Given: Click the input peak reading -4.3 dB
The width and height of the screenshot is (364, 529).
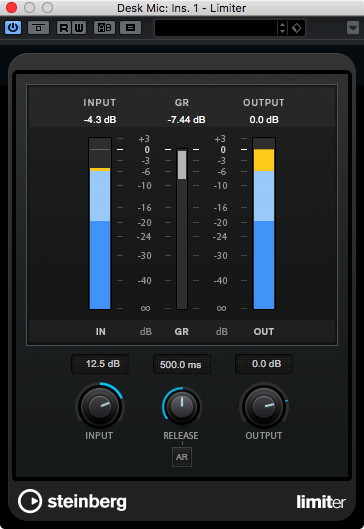Looking at the screenshot, I should (100, 120).
